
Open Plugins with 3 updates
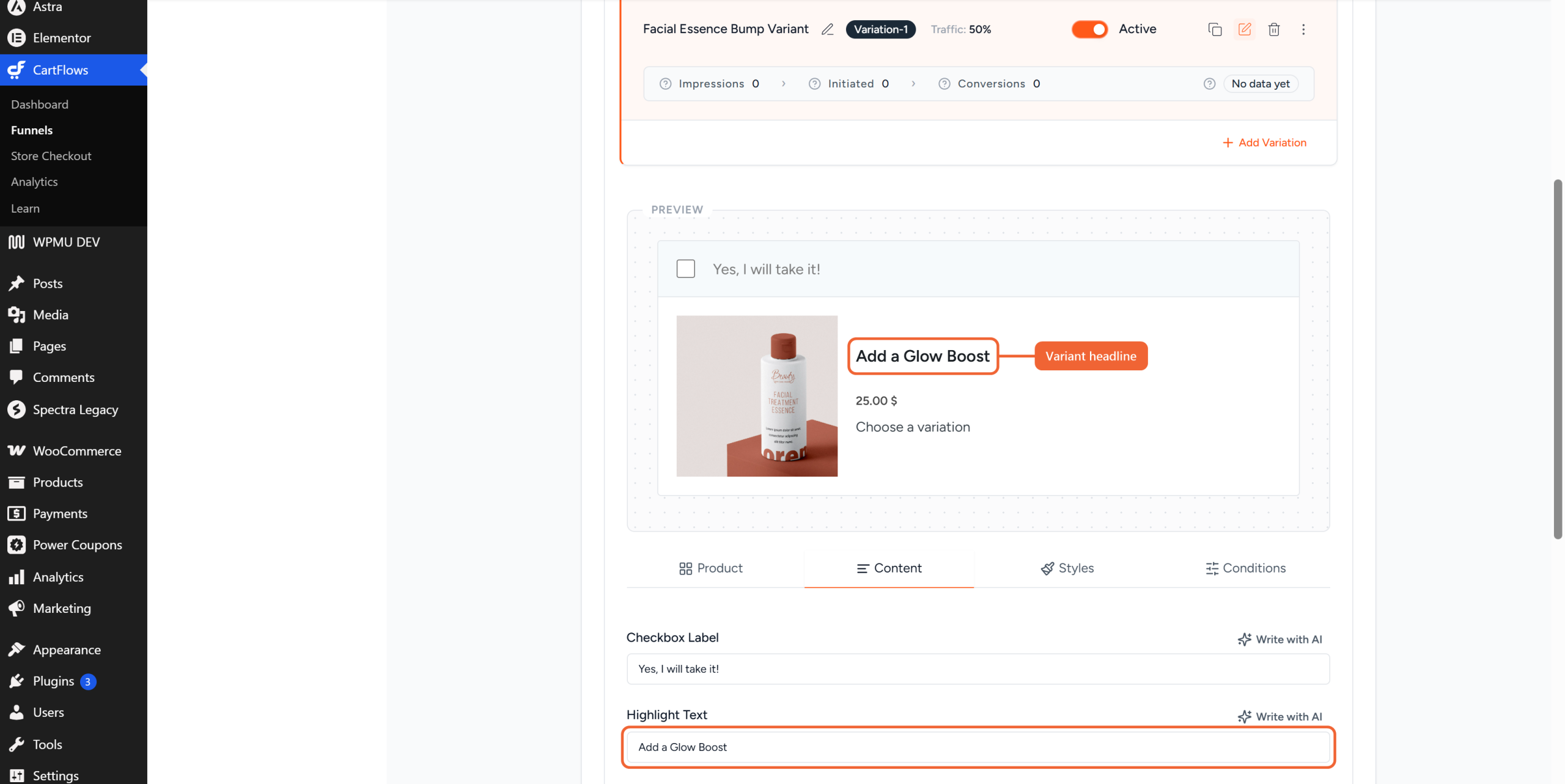73,681
